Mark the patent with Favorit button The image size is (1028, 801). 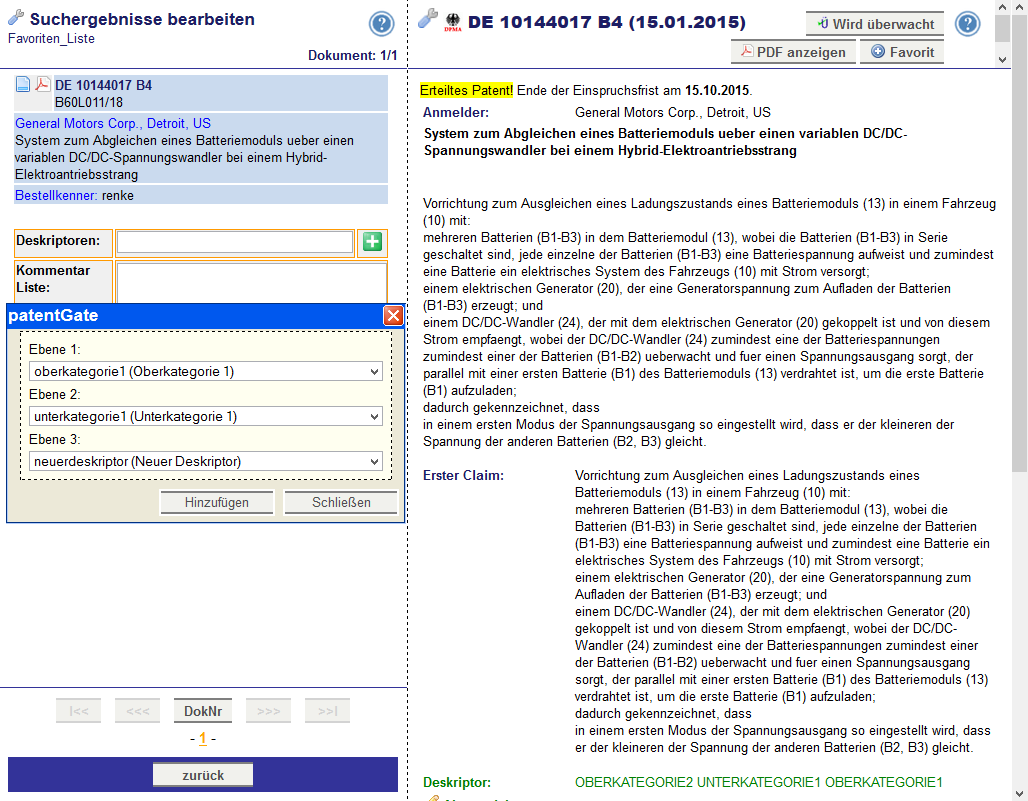[x=903, y=52]
